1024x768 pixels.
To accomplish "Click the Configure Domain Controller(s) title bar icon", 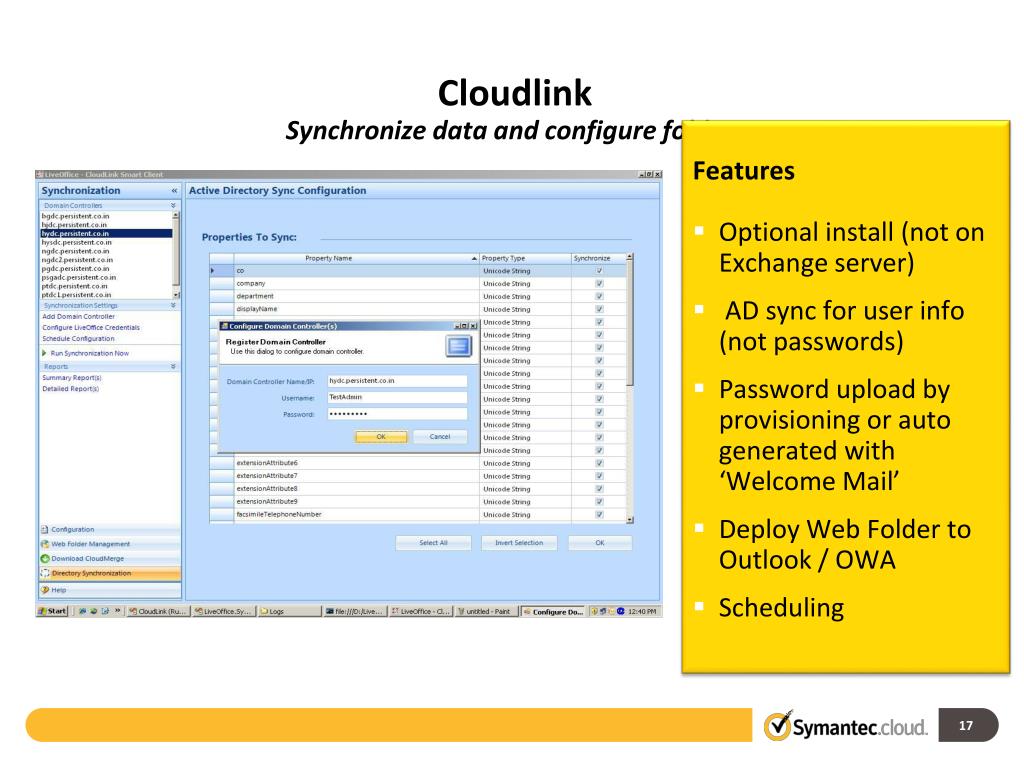I will [224, 326].
